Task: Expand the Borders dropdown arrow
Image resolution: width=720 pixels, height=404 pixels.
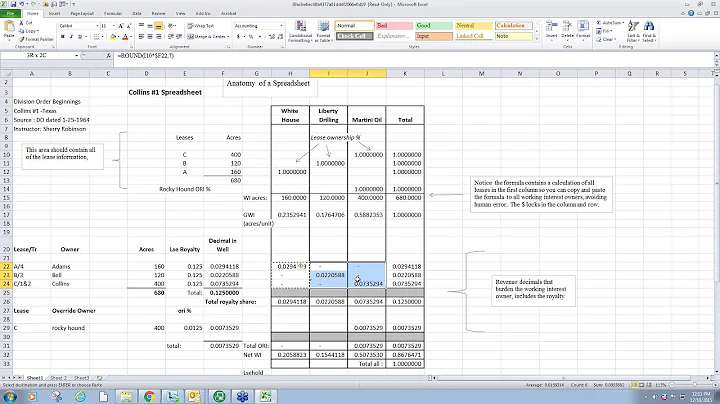Action: click(x=102, y=37)
